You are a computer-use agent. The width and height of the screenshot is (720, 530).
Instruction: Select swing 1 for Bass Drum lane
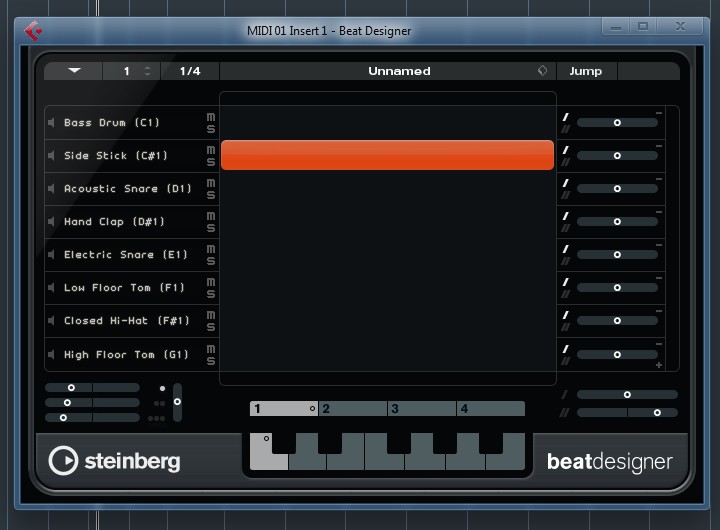(x=566, y=117)
